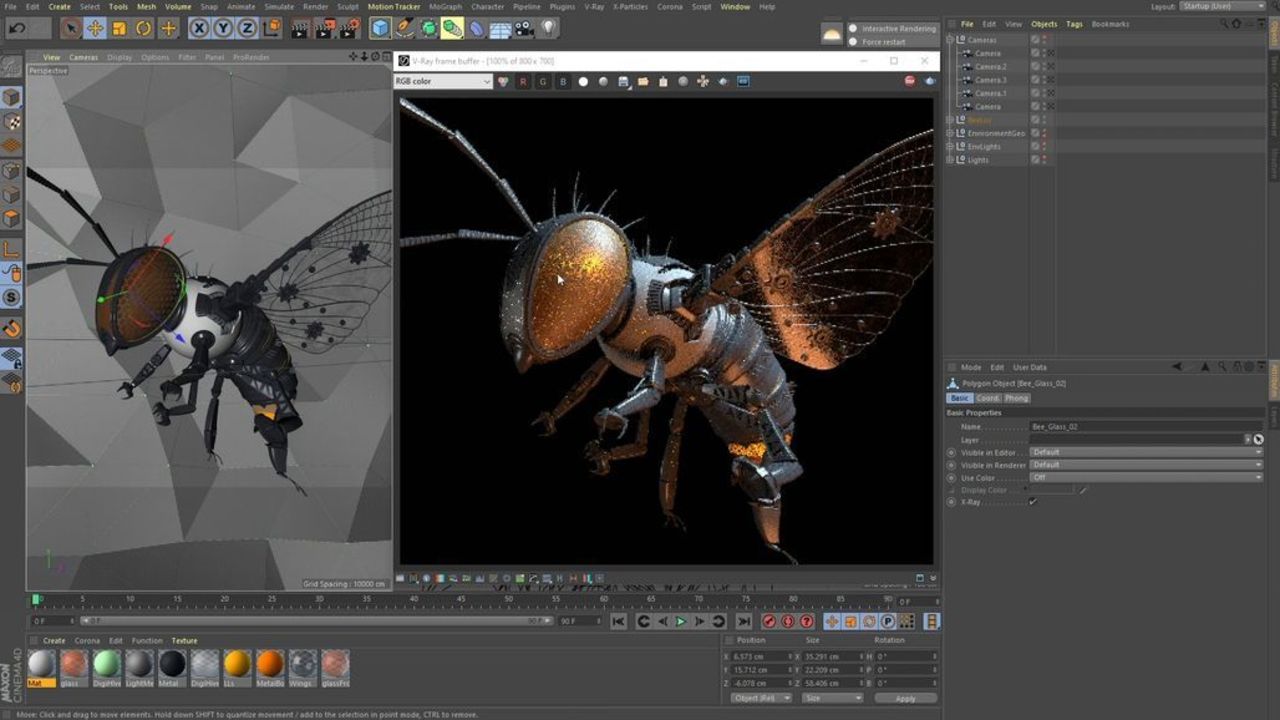Open the Visible in Editor dropdown
The width and height of the screenshot is (1280, 720).
(1145, 452)
